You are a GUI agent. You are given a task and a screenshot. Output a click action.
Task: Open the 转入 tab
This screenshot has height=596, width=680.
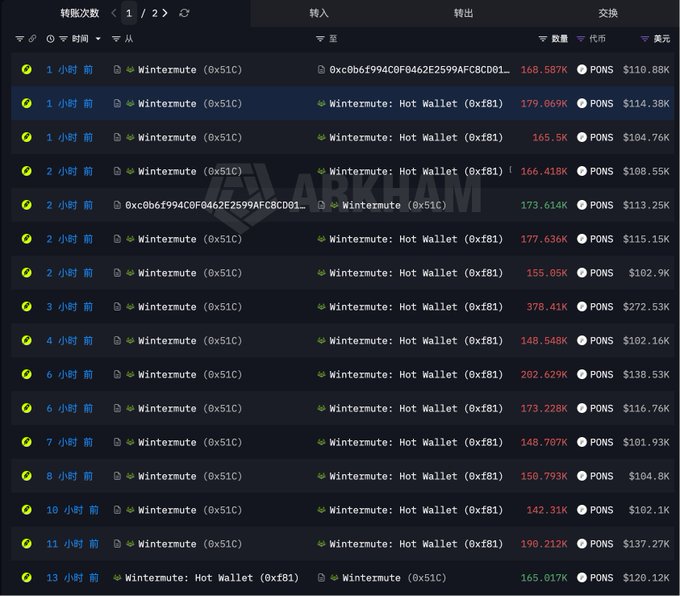point(319,13)
